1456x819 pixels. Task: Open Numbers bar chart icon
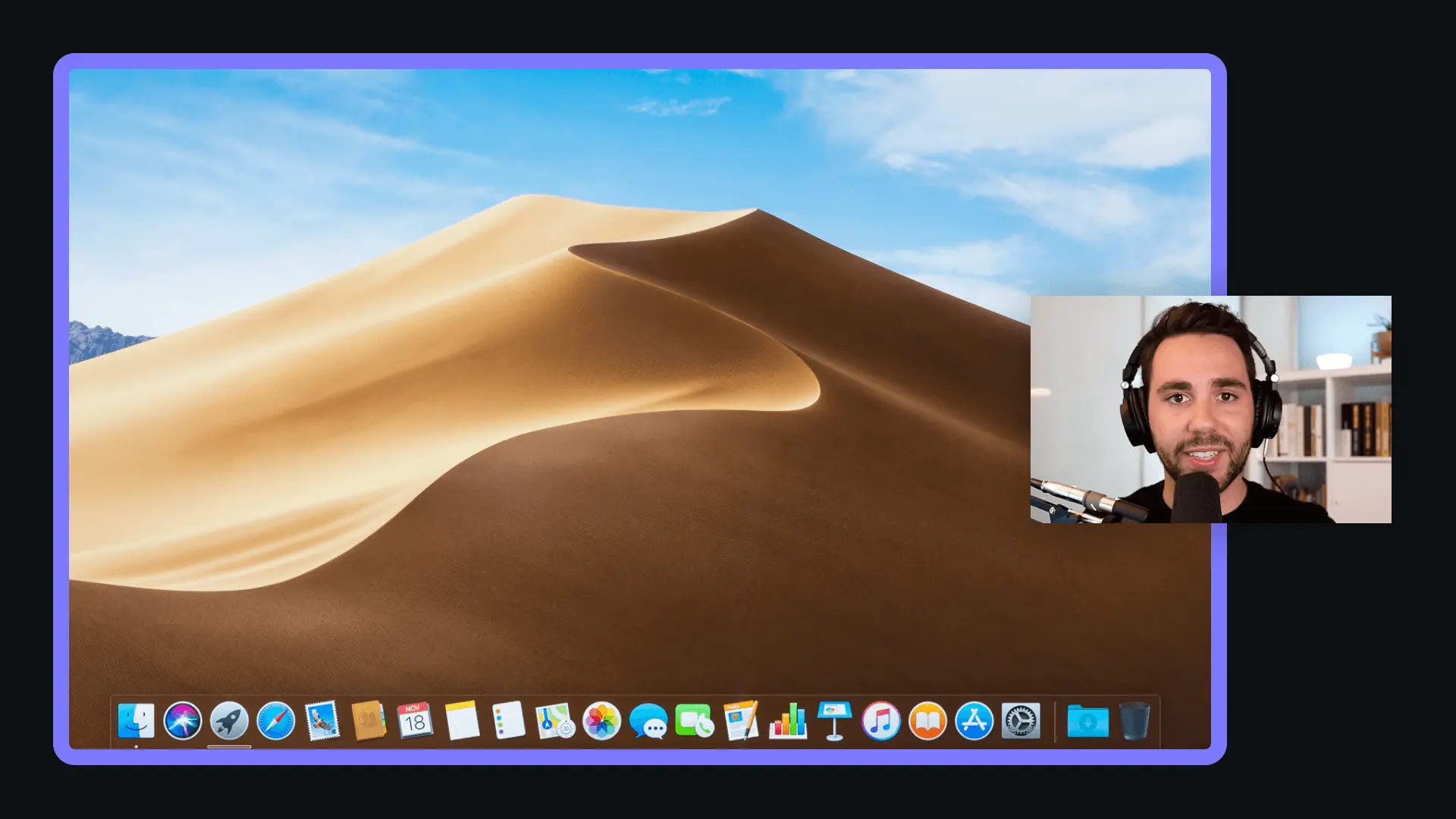[x=788, y=720]
